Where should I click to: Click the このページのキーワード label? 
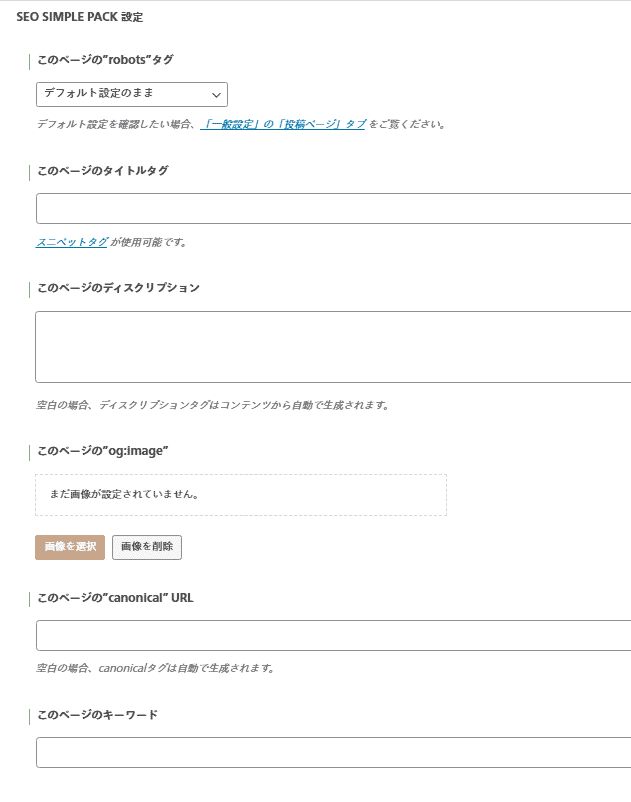(97, 715)
